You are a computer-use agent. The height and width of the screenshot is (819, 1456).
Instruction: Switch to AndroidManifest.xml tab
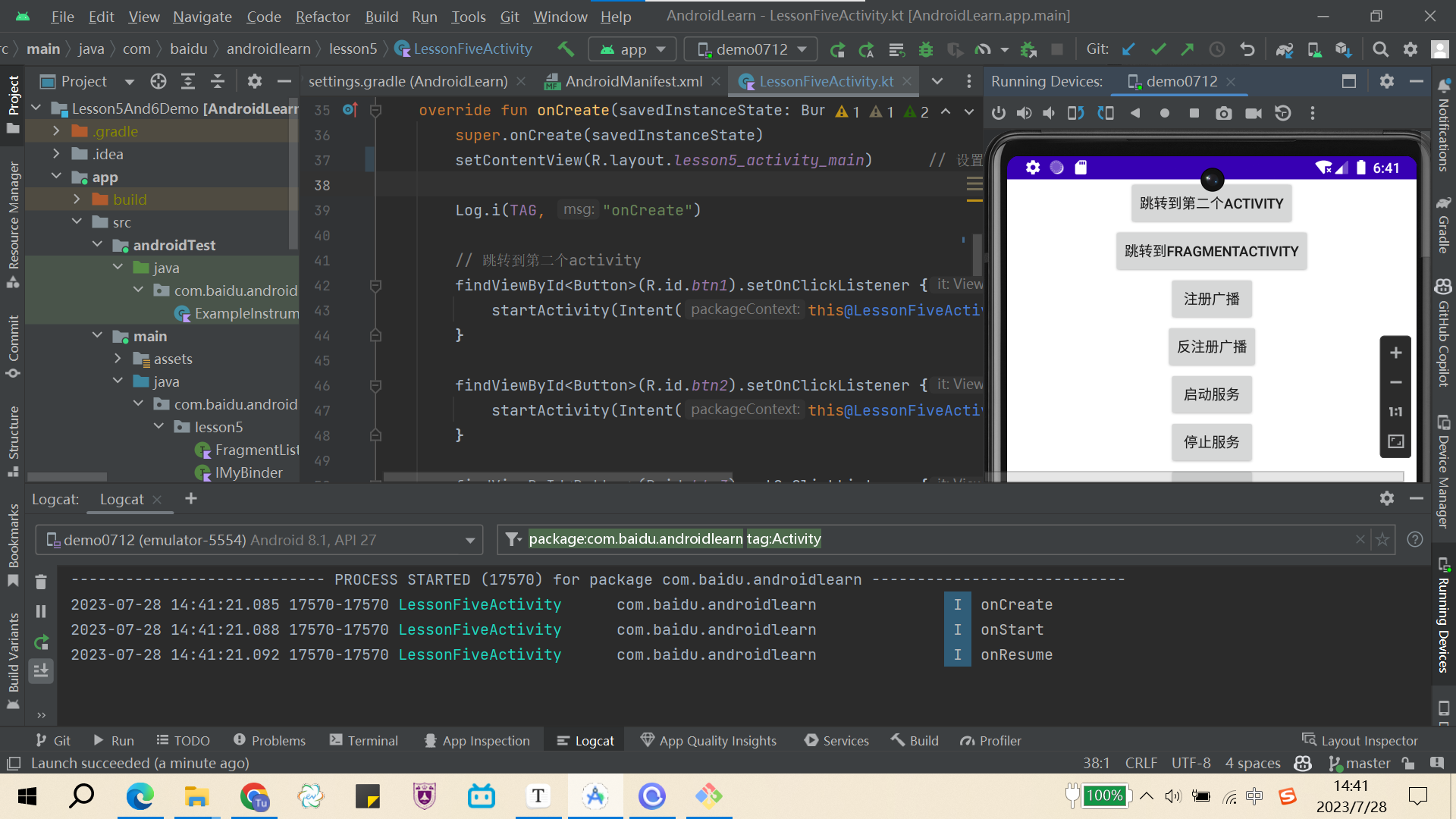(x=633, y=81)
